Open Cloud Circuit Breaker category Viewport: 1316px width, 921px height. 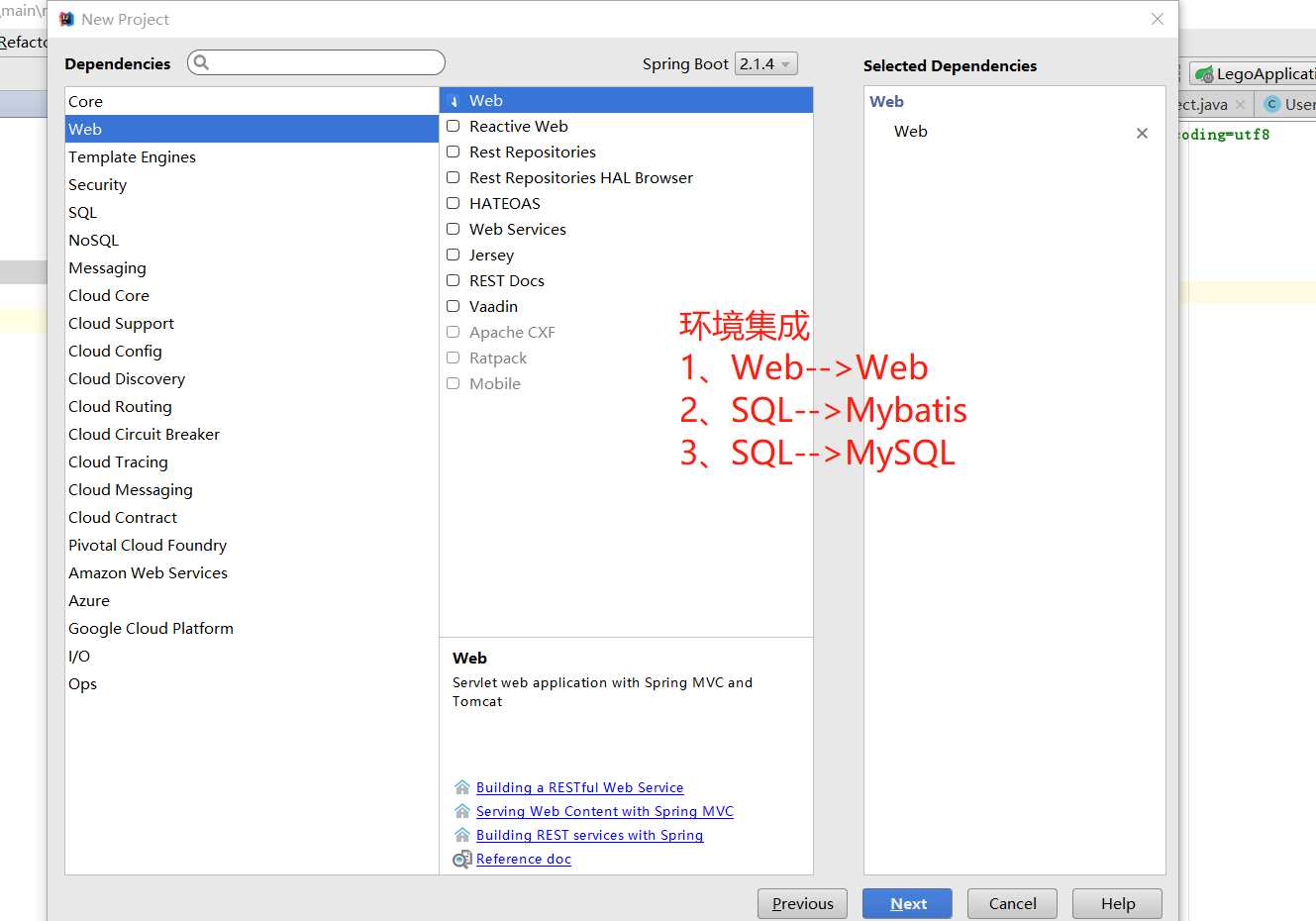(x=252, y=434)
